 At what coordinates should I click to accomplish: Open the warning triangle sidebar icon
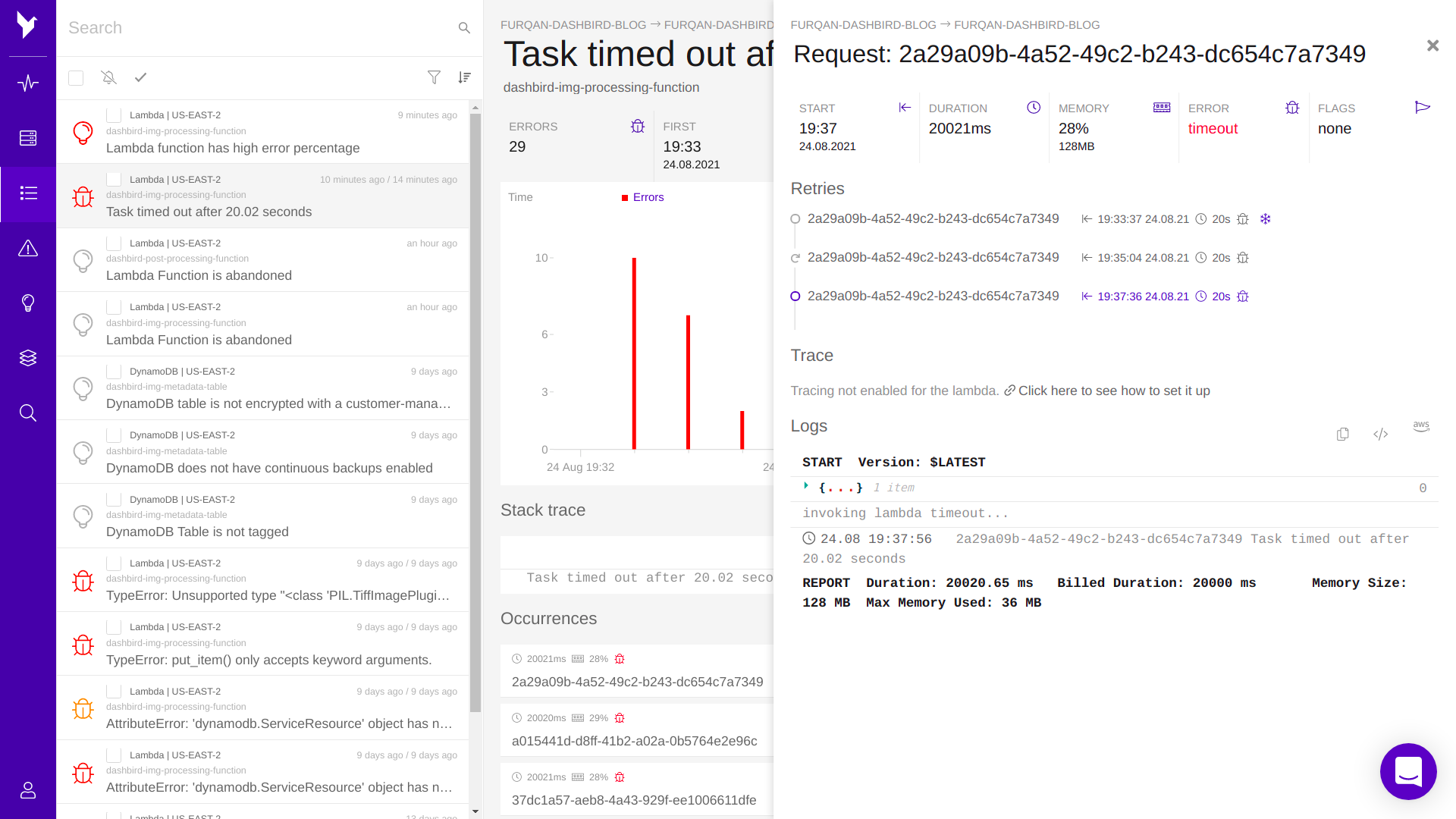(28, 248)
